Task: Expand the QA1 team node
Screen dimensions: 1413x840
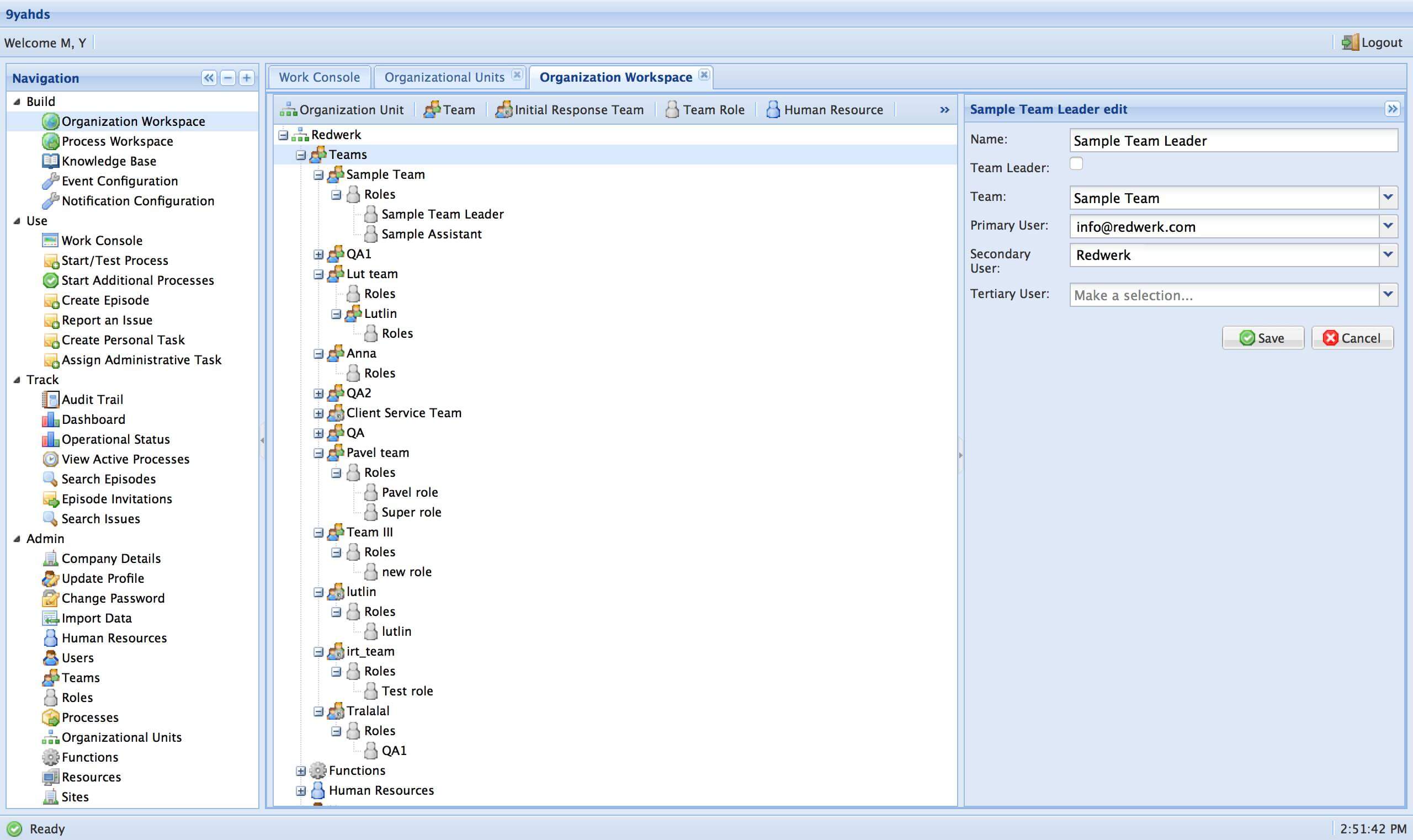Action: [318, 255]
